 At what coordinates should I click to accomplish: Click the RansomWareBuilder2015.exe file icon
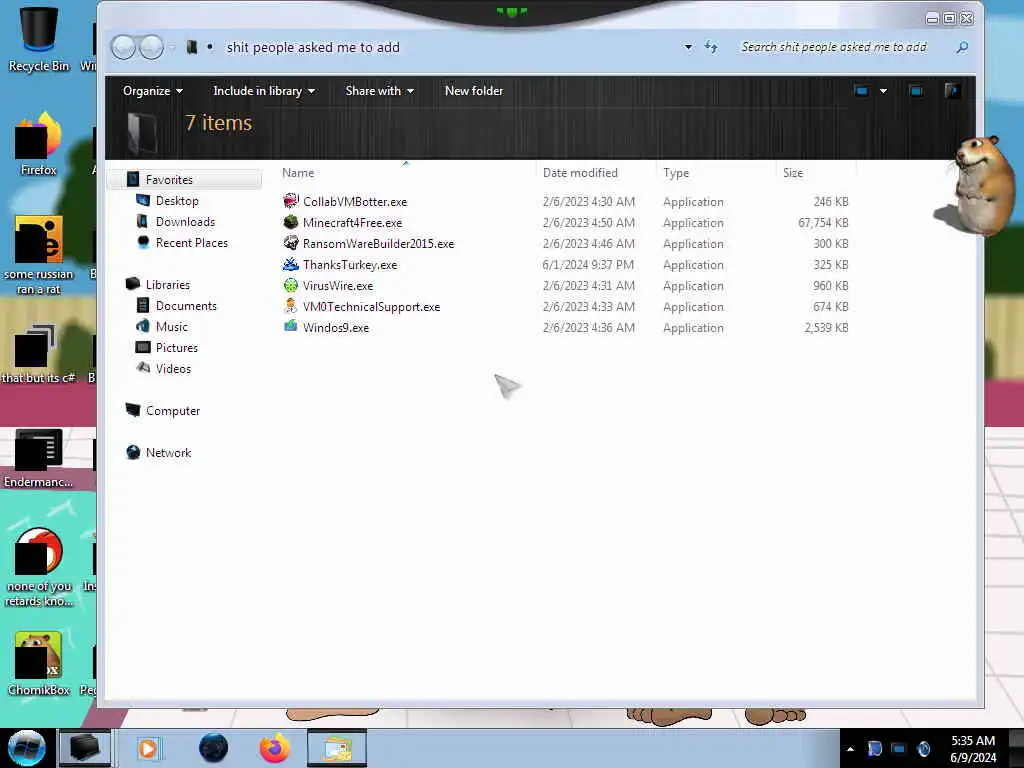[291, 243]
